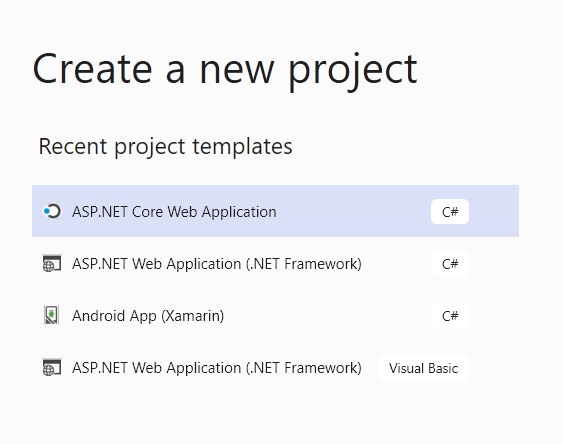Open the Visual Basic ASP.NET Web Application name
Image resolution: width=562 pixels, height=444 pixels.
pos(217,368)
